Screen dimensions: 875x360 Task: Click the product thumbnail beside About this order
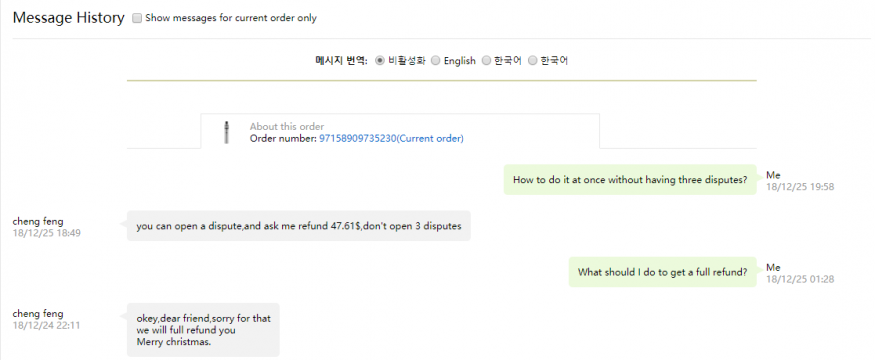click(x=227, y=132)
